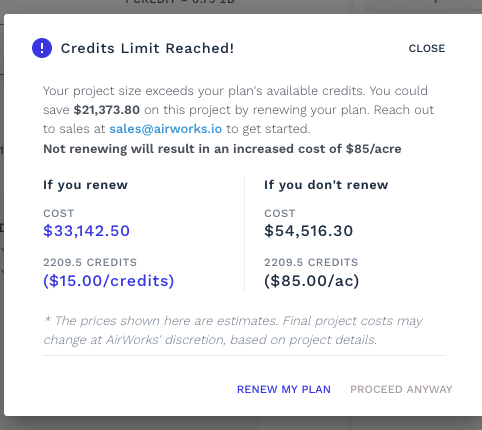The image size is (482, 430).
Task: Select Proceed Anyway
Action: [401, 389]
